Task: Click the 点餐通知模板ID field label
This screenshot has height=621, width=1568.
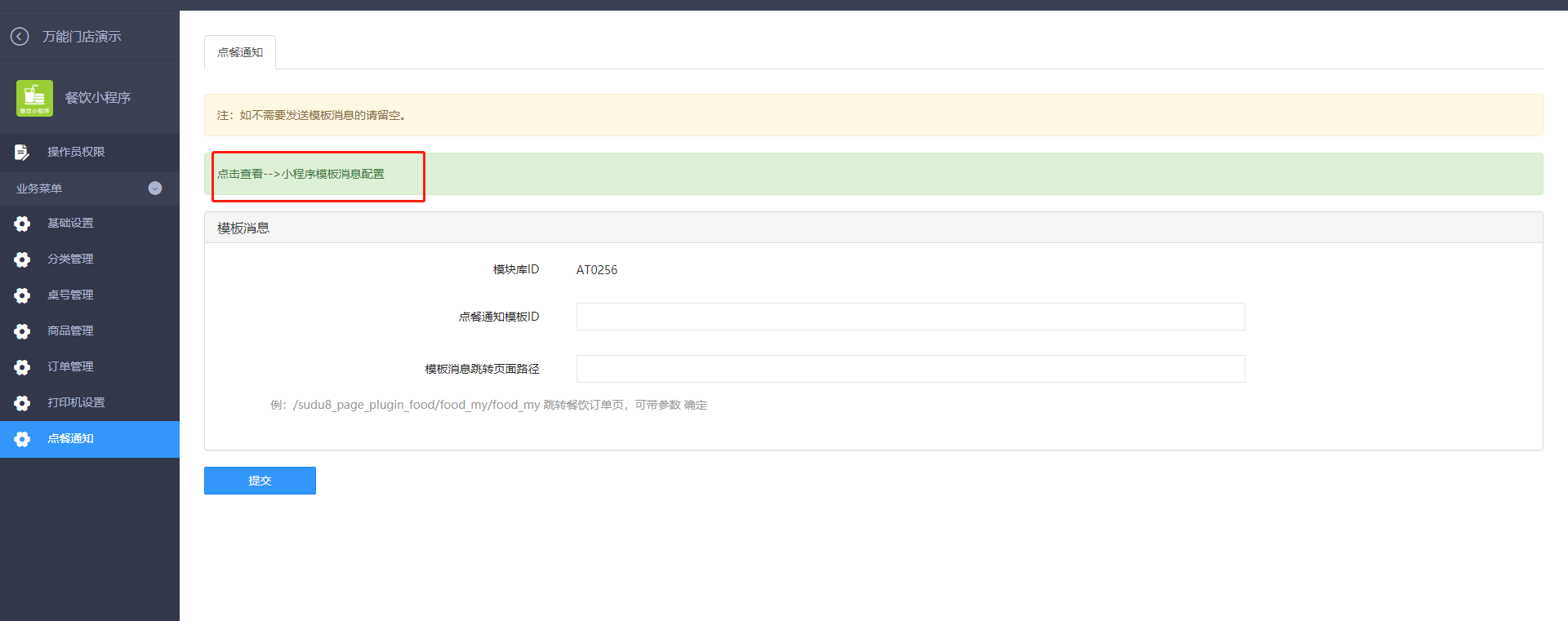Action: [x=499, y=317]
